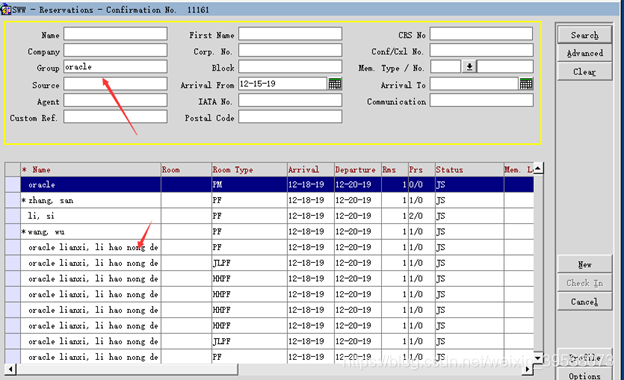Sort by the Status column header
Image resolution: width=624 pixels, height=380 pixels.
469,170
